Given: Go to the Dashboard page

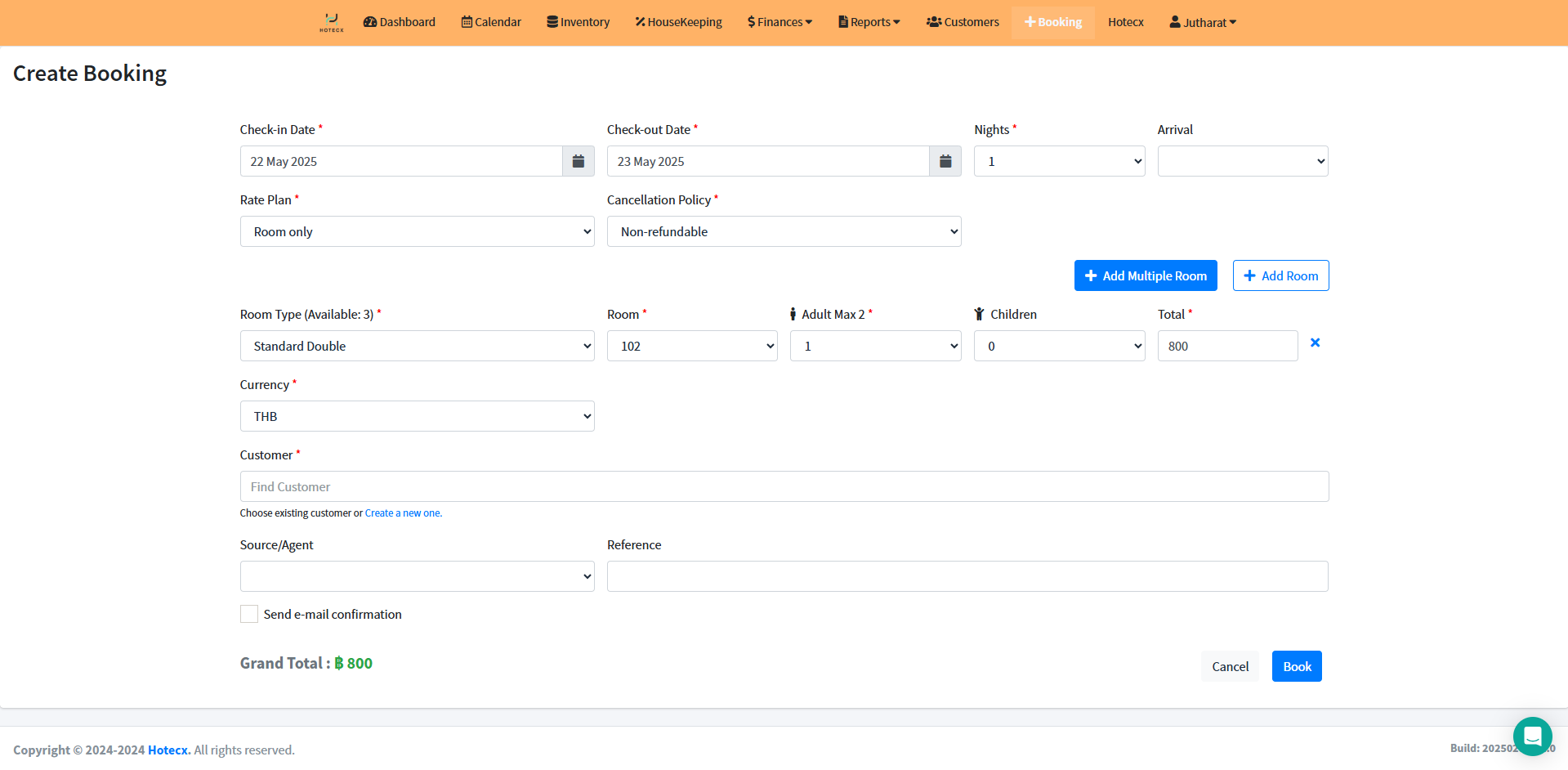Looking at the screenshot, I should coord(399,22).
